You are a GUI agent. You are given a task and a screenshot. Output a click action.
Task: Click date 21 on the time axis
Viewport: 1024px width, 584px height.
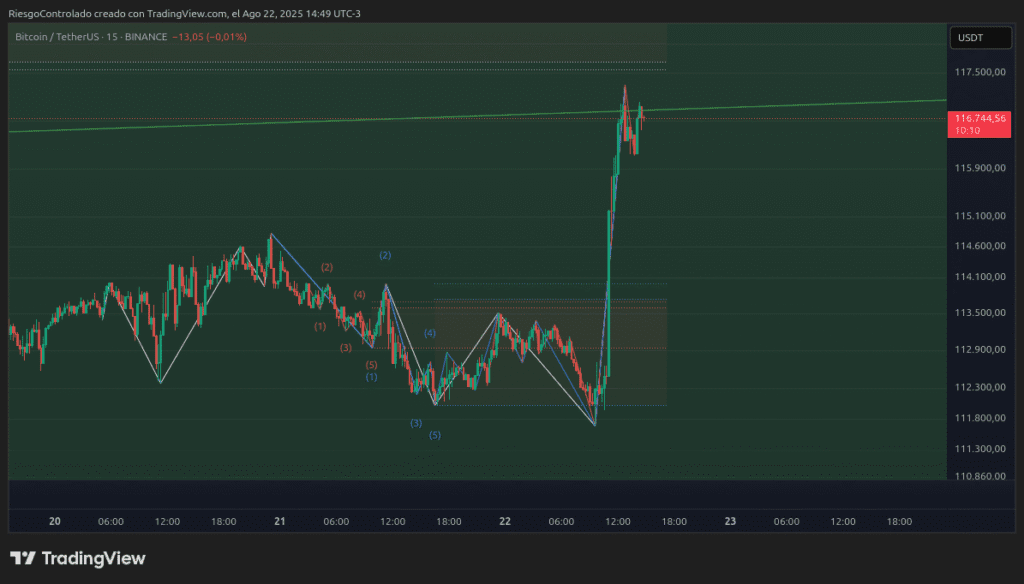(x=280, y=521)
